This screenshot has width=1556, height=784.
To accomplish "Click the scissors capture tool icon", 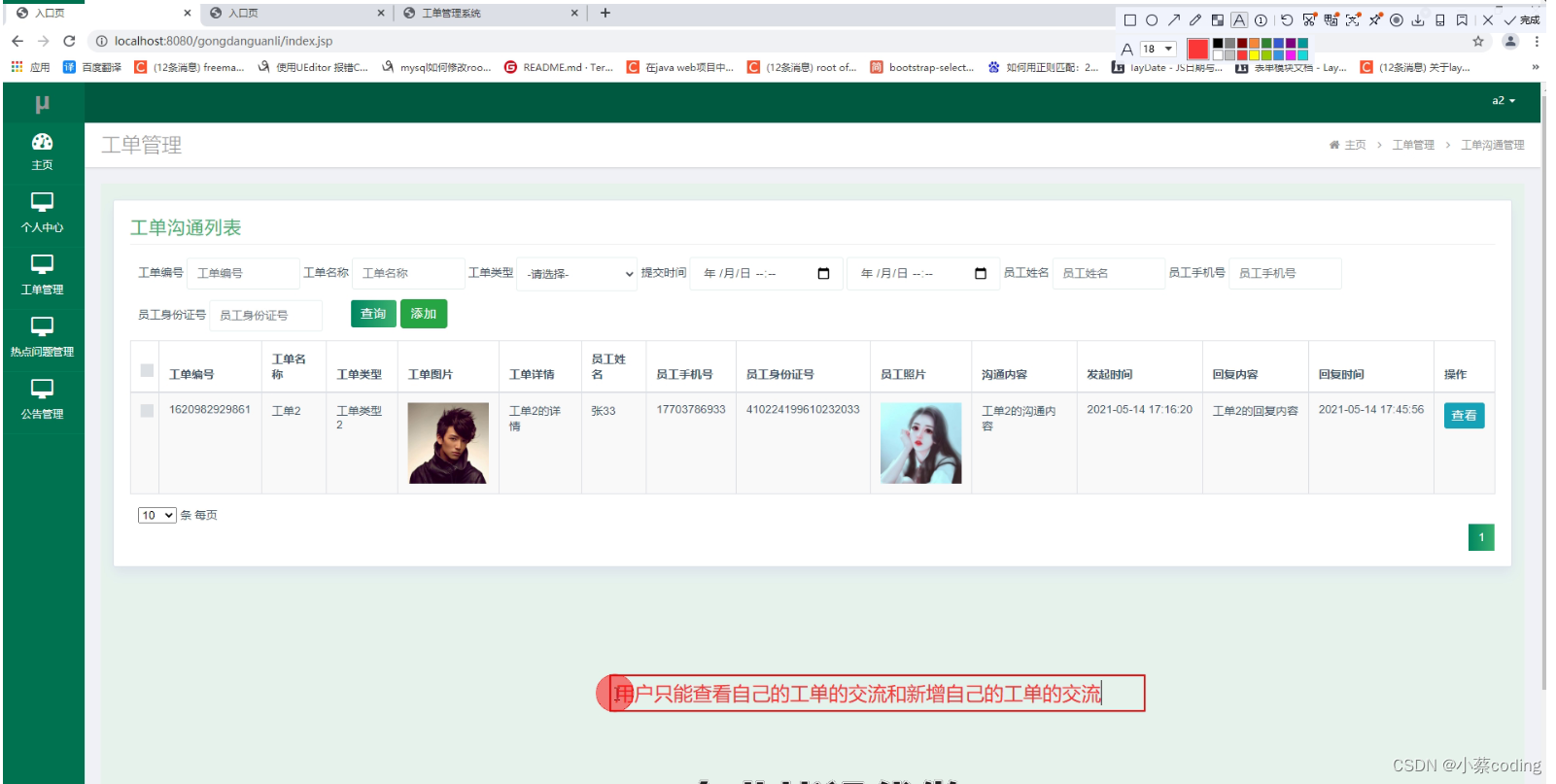I will click(1309, 19).
